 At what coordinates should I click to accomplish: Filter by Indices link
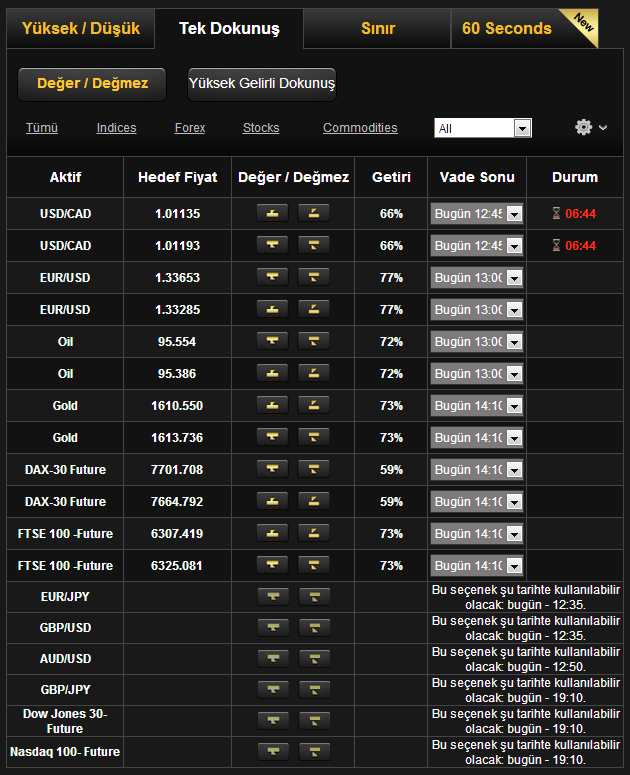116,128
